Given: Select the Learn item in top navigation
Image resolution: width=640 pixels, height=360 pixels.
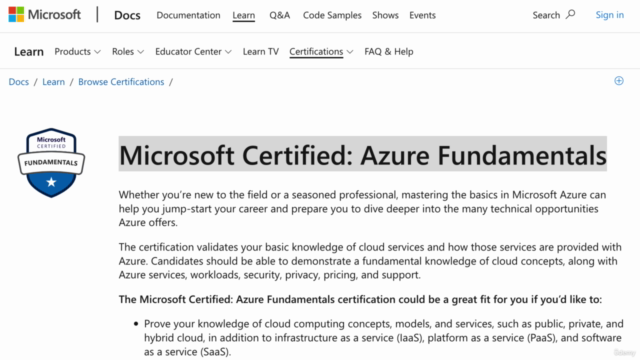Looking at the screenshot, I should pyautogui.click(x=244, y=15).
